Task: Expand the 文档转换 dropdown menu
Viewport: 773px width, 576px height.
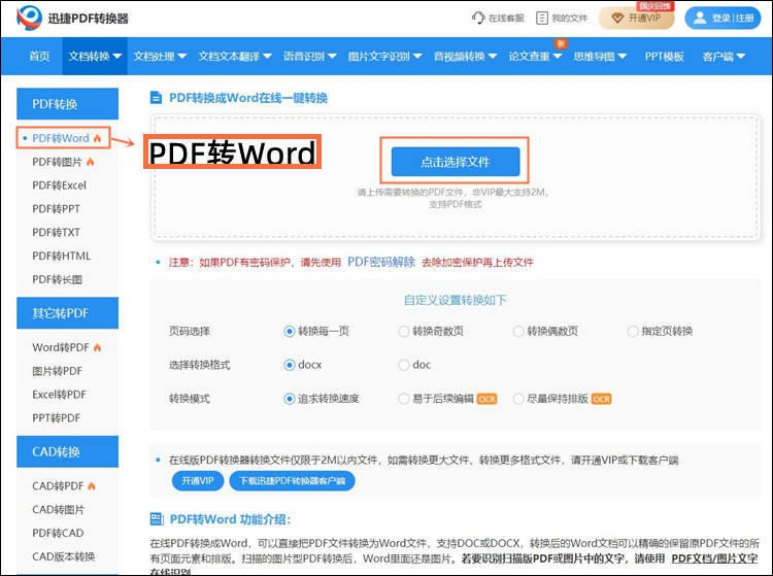Action: 95,57
